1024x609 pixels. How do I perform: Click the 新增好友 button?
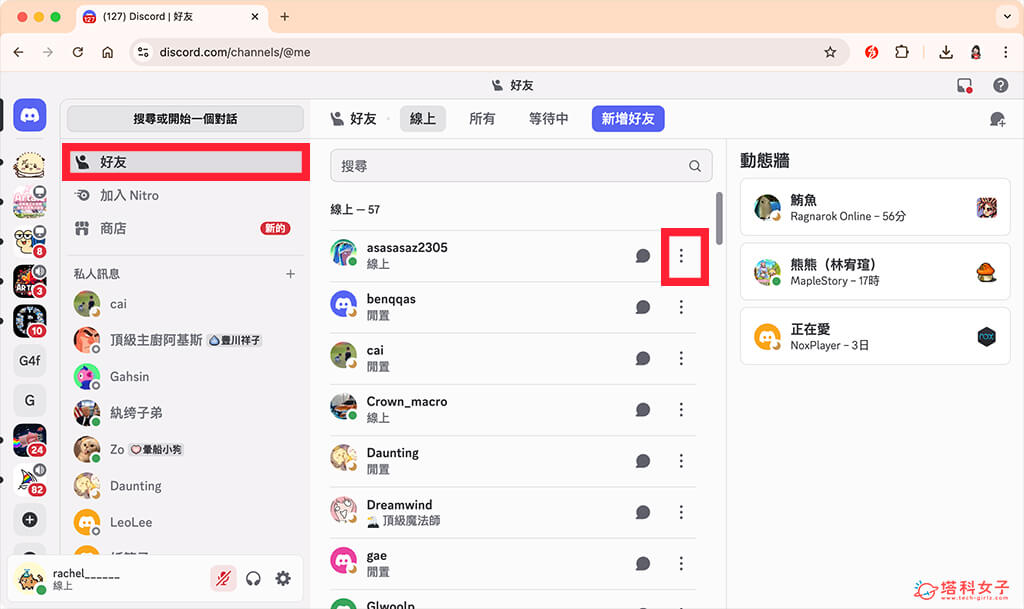click(x=628, y=119)
